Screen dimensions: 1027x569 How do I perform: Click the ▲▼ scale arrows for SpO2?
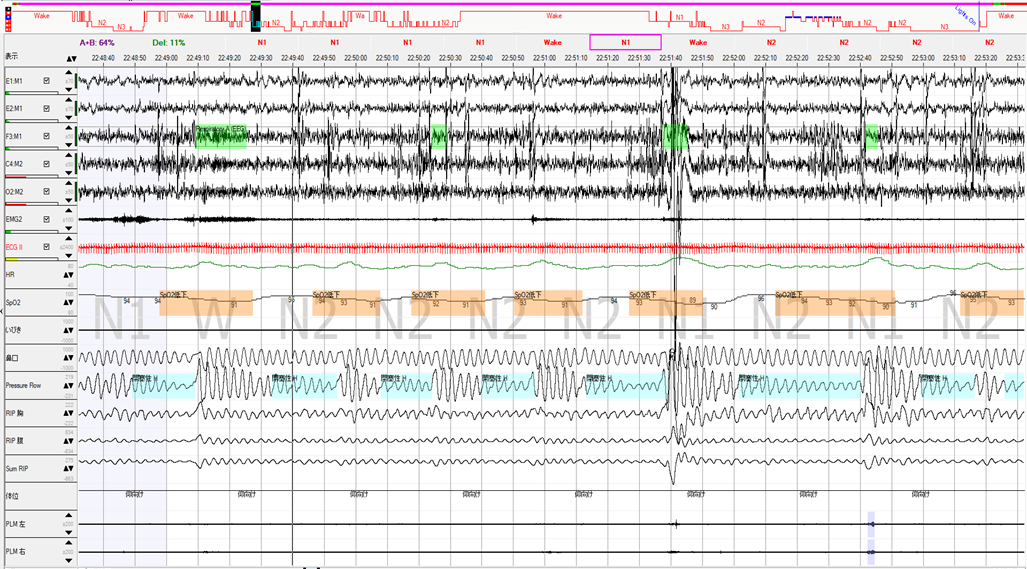click(x=68, y=303)
